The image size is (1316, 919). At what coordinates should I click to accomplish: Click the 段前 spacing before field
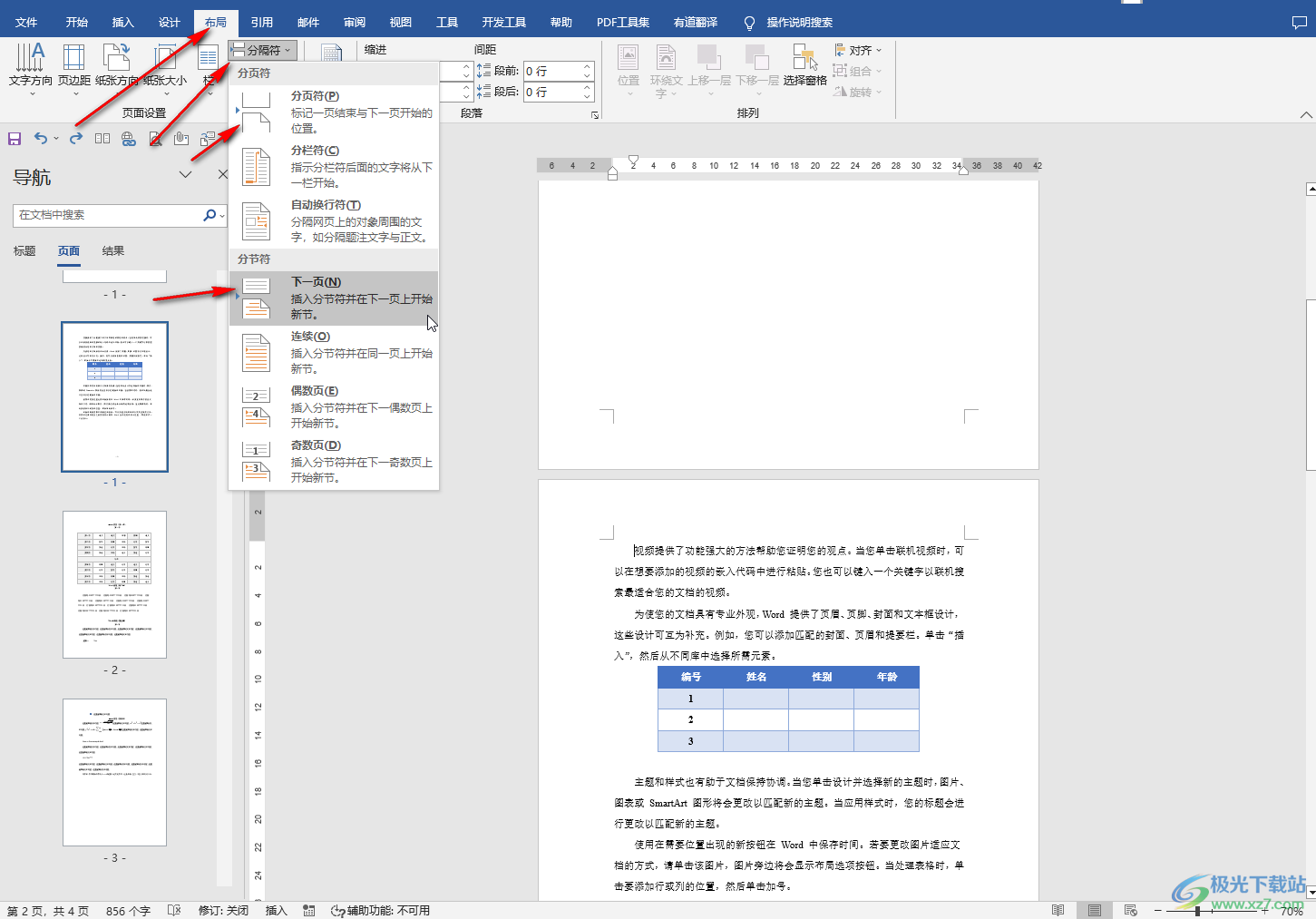click(551, 71)
